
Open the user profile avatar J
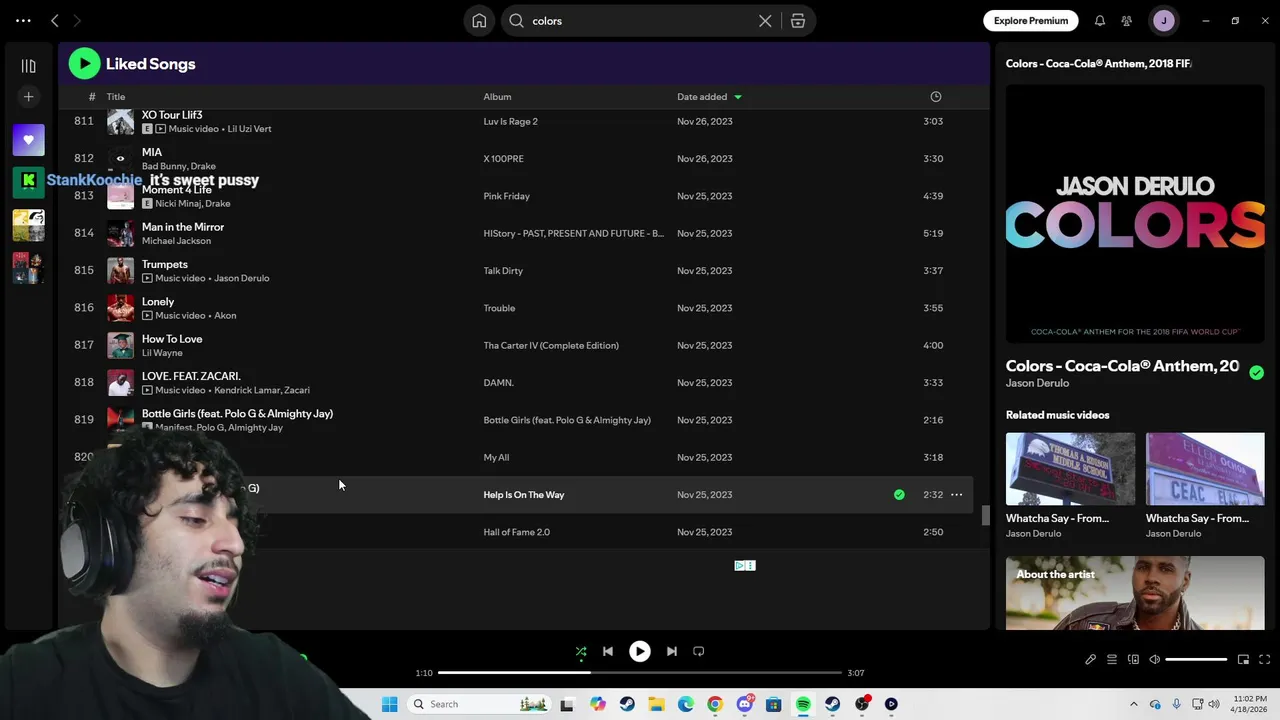pos(1163,20)
